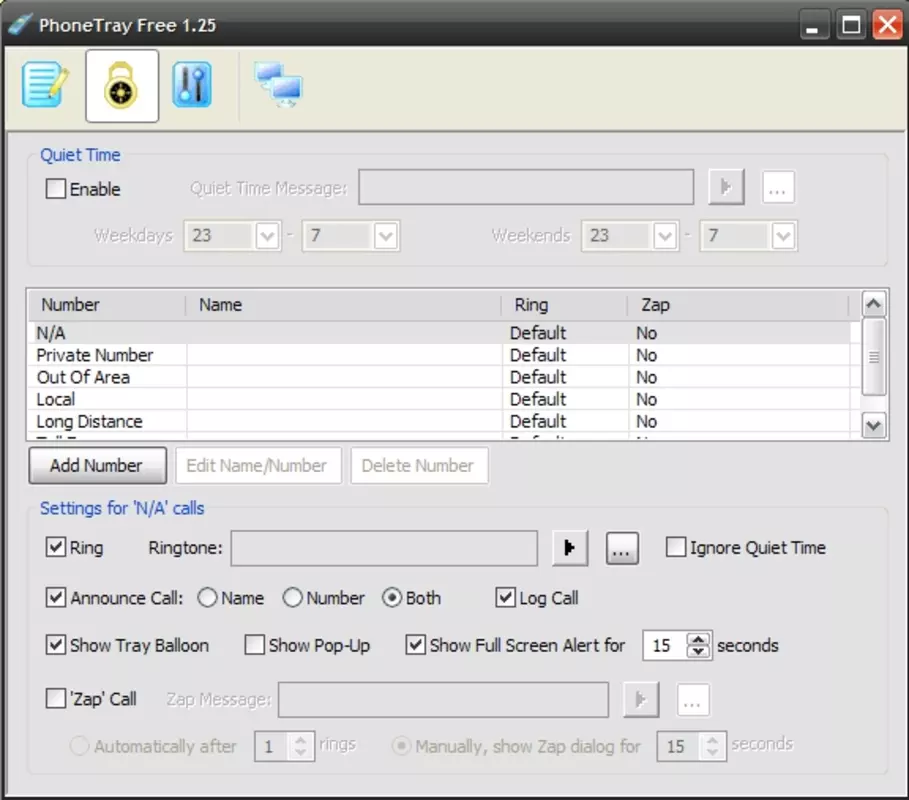Sort list by Name column header
Viewport: 909px width, 800px height.
click(x=343, y=305)
